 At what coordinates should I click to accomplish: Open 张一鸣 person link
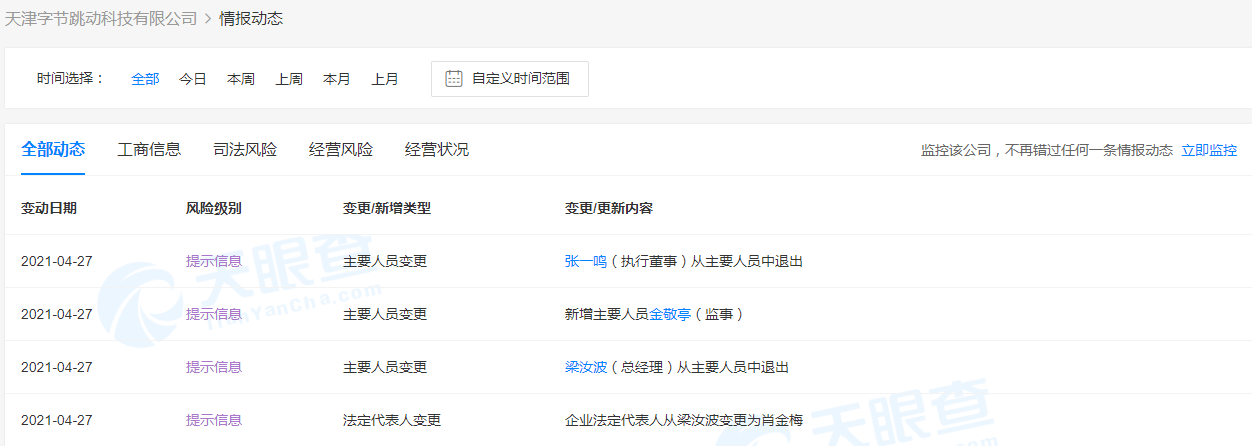(586, 261)
